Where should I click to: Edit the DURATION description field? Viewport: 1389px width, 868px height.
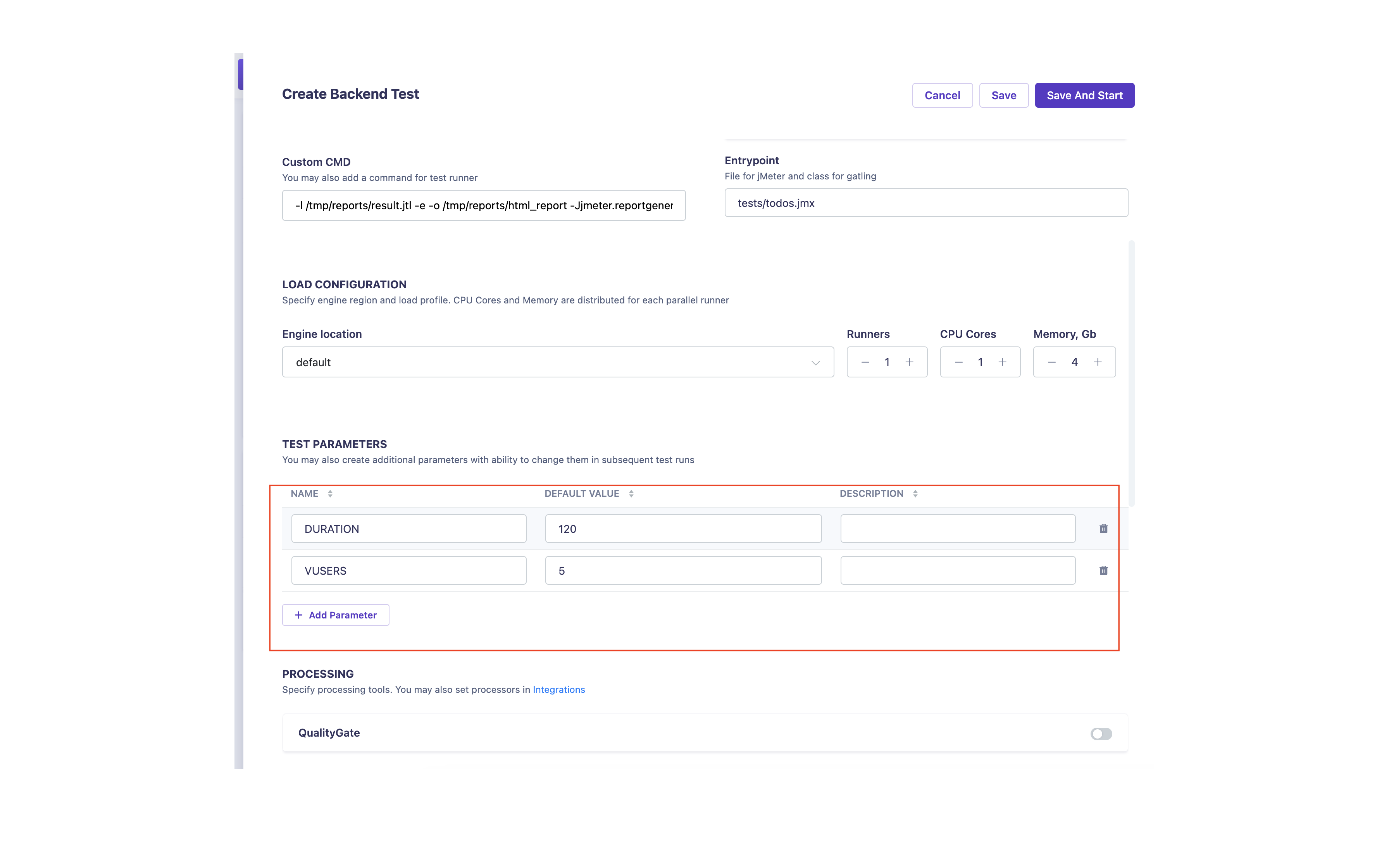click(x=957, y=529)
